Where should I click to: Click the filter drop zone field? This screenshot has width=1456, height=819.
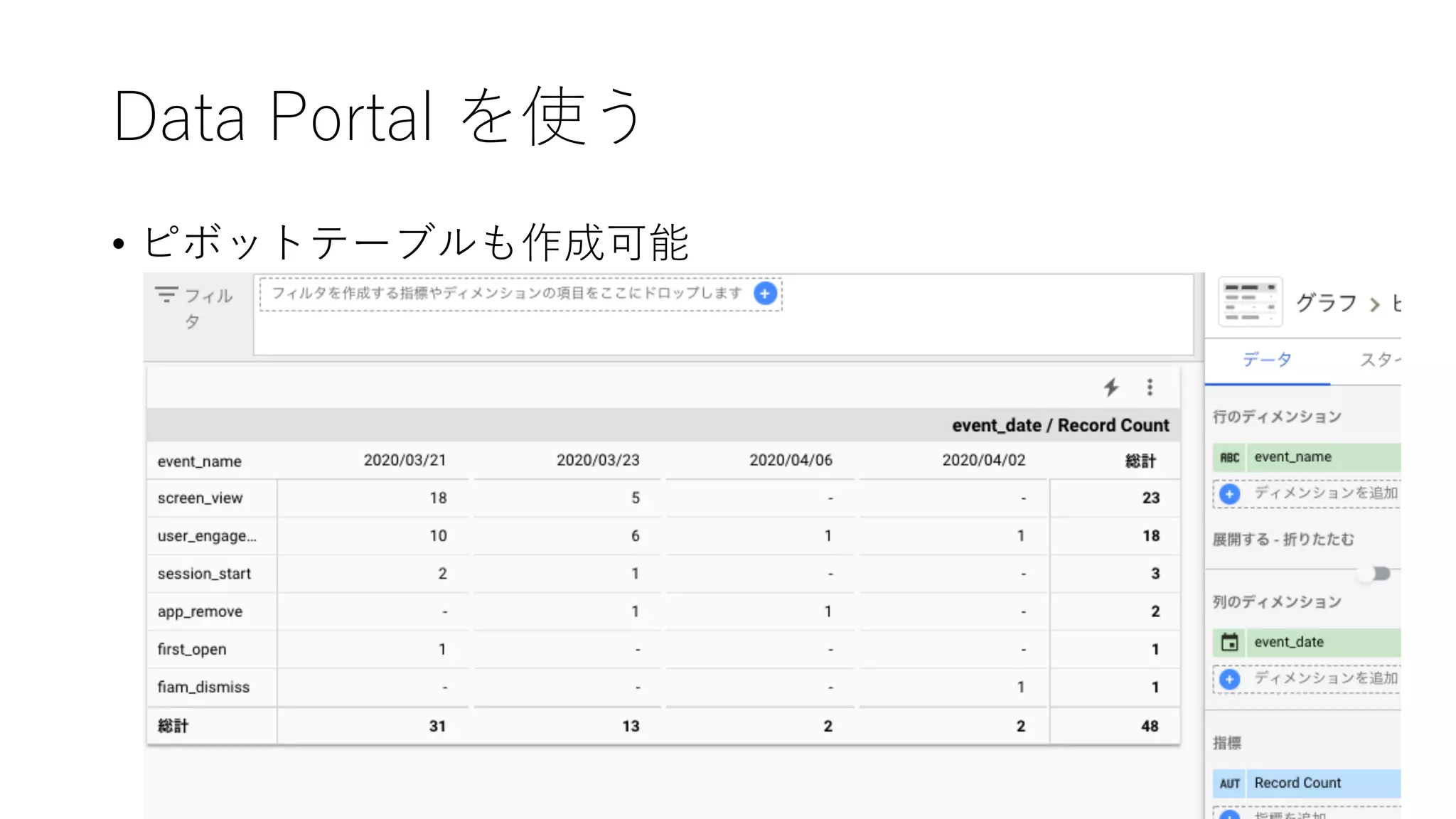coord(520,294)
